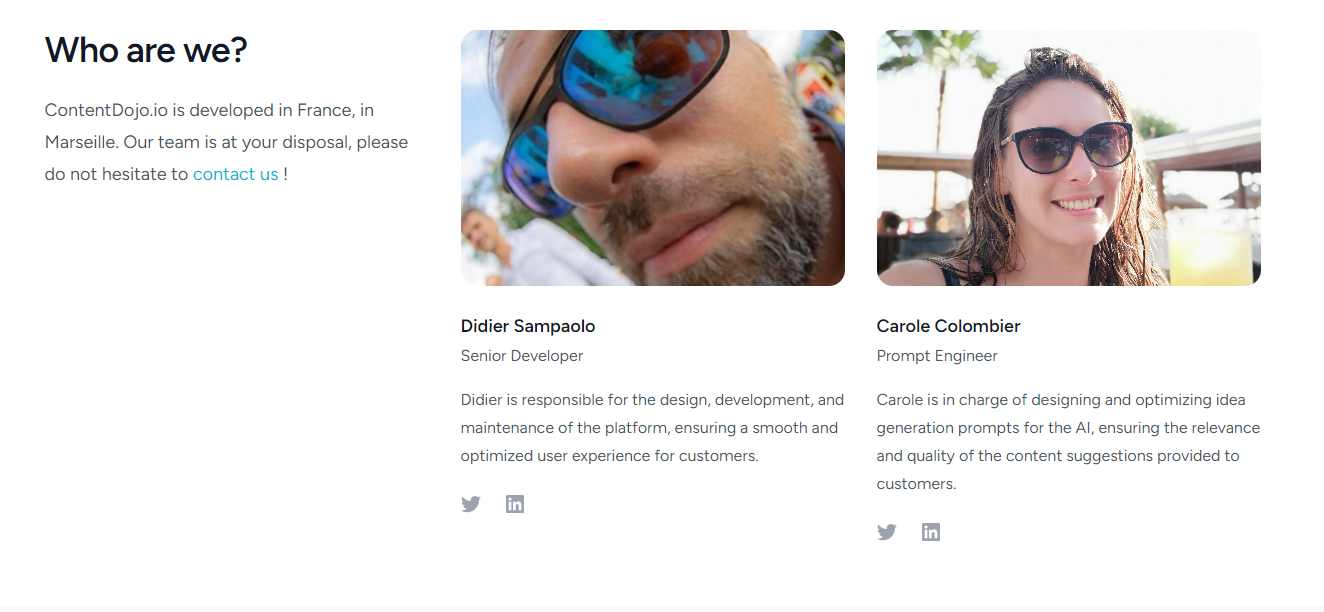
Task: Click Didier Sampaolo's close-up photo
Action: pyautogui.click(x=652, y=158)
